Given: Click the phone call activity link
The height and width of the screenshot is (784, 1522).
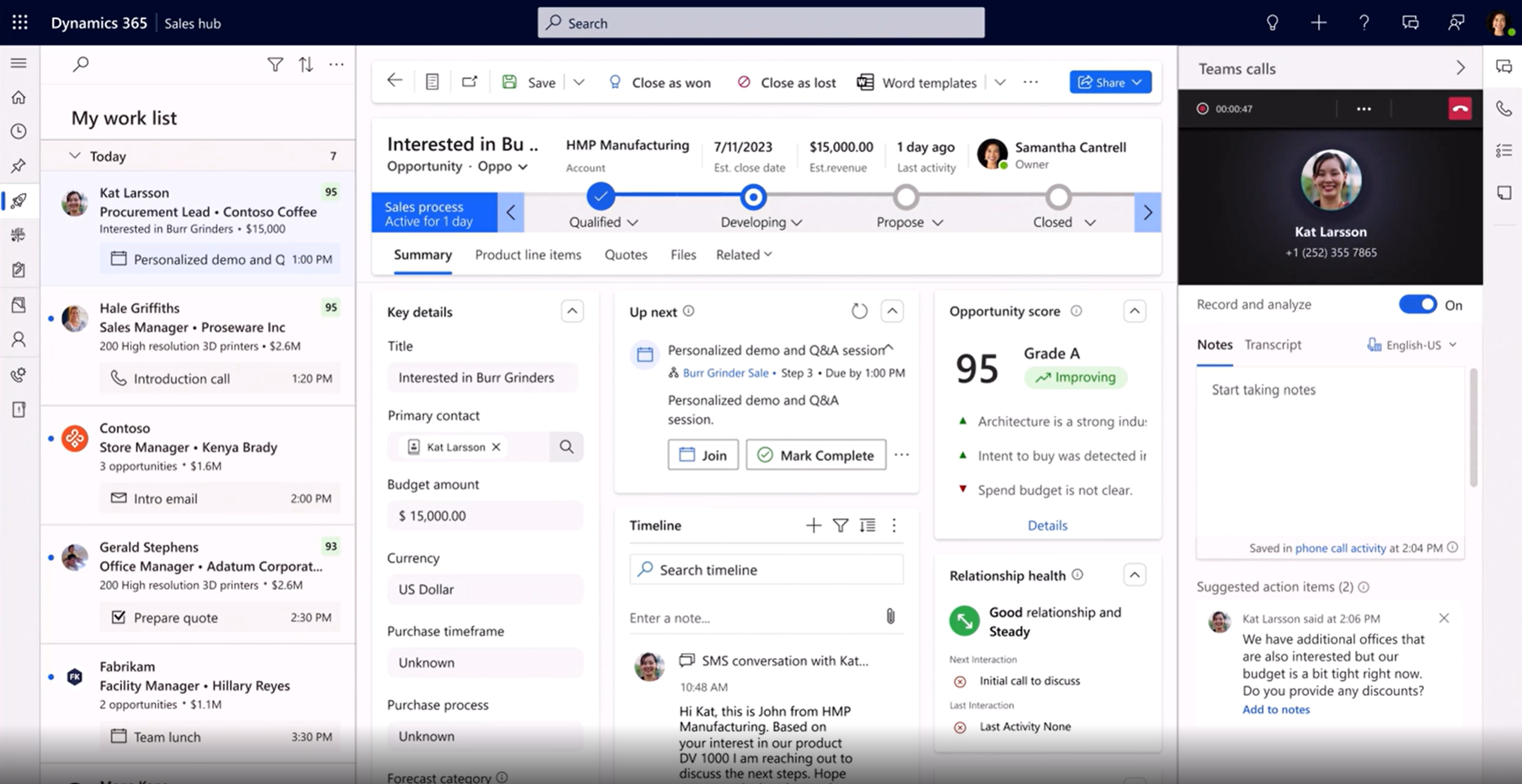Looking at the screenshot, I should pyautogui.click(x=1340, y=548).
